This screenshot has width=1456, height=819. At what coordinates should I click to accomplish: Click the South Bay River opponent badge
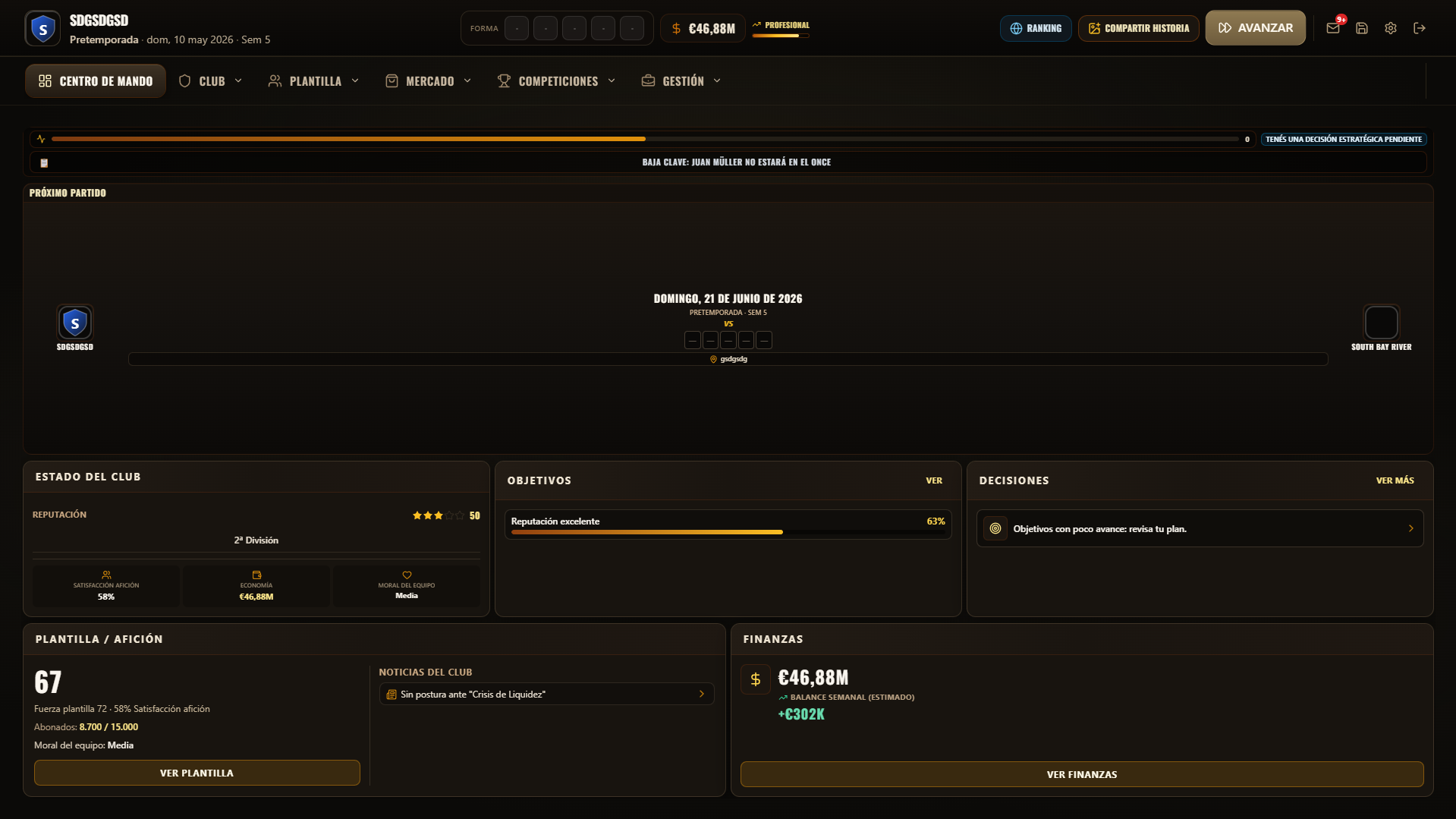1381,323
